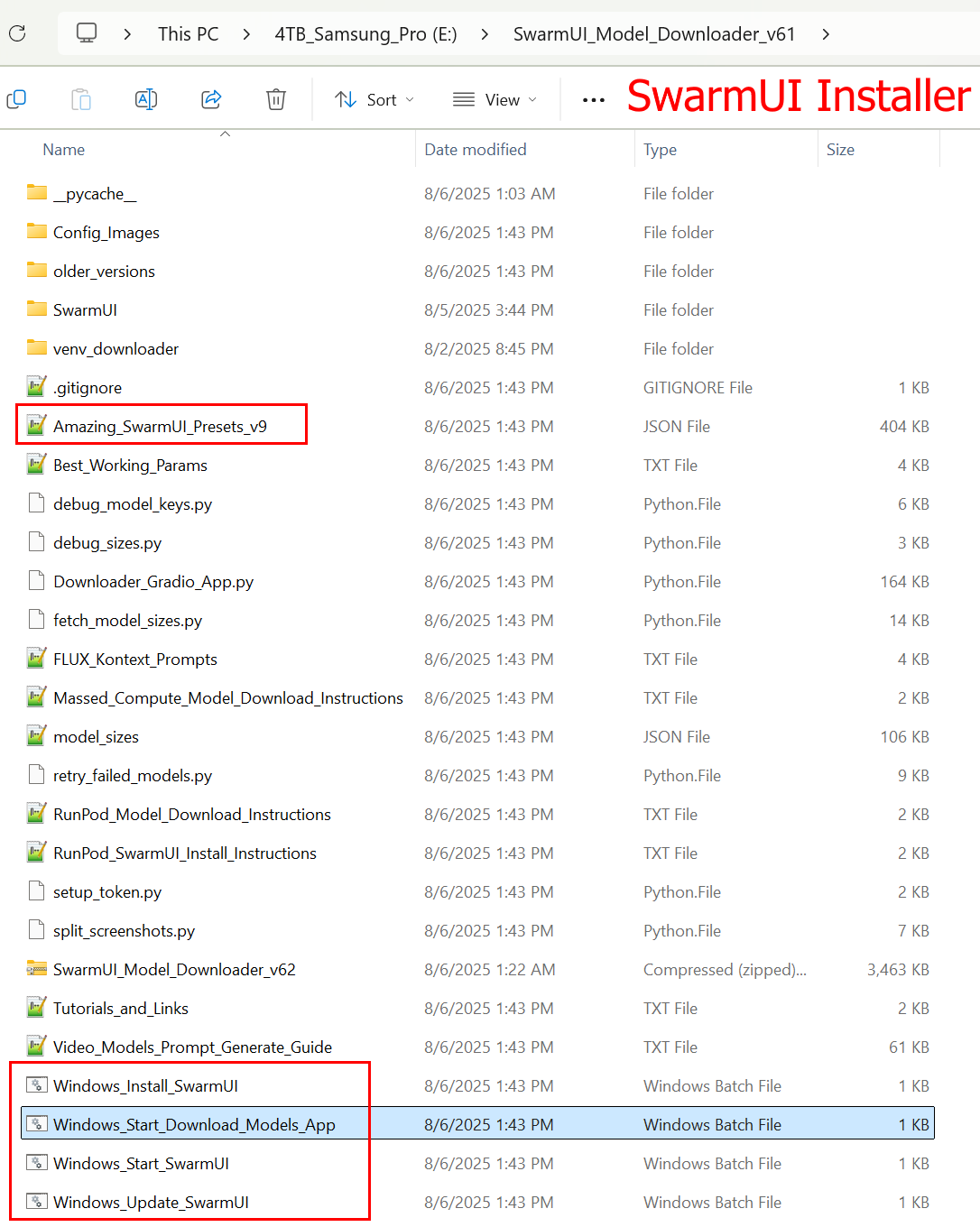Select the retry_failed_models.py file name
980x1227 pixels.
(x=133, y=776)
